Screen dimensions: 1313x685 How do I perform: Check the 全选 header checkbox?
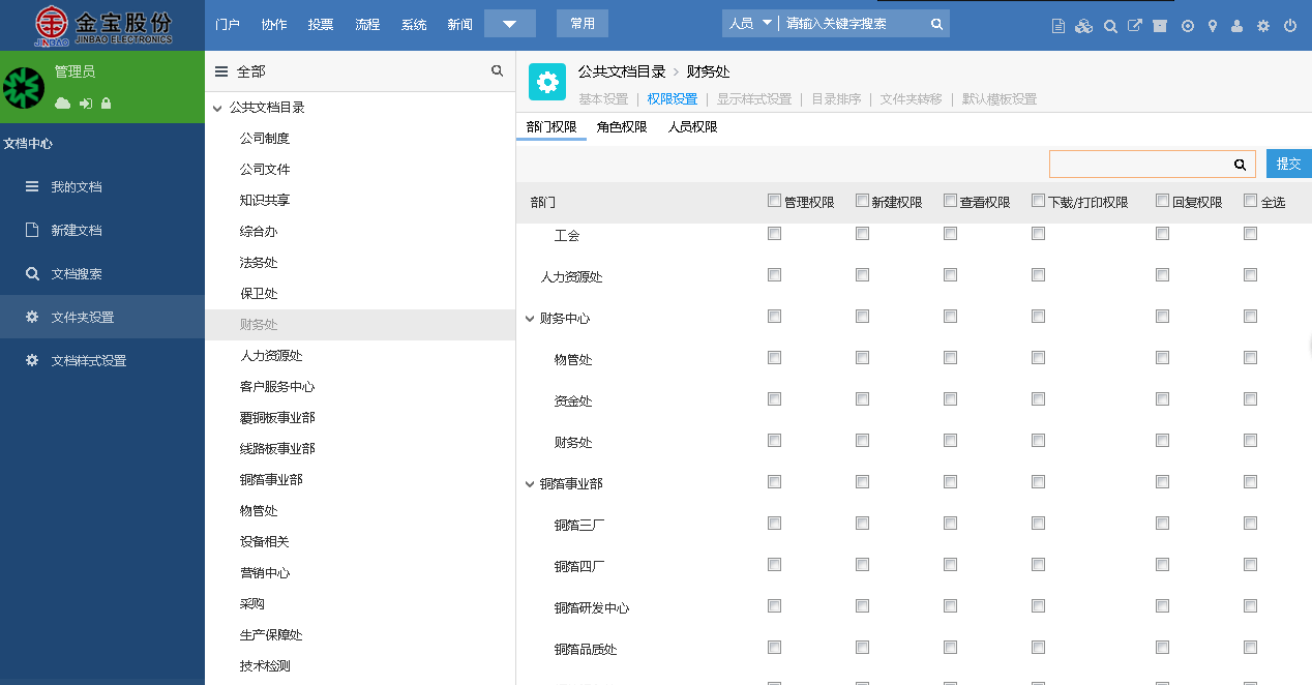[x=1250, y=200]
